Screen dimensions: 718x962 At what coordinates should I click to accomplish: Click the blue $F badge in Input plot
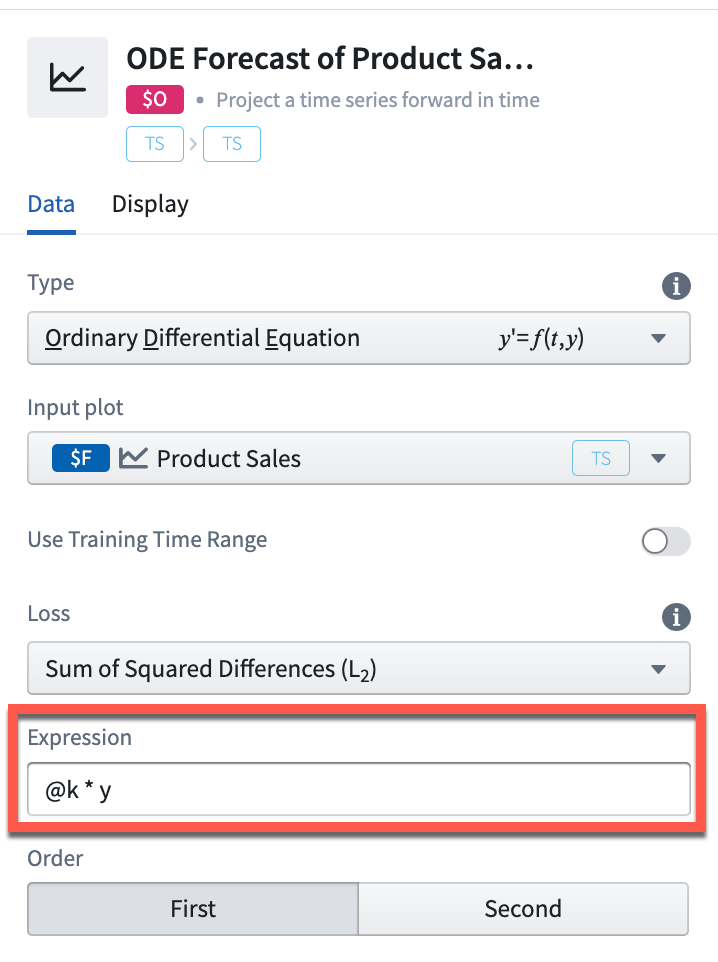point(81,458)
